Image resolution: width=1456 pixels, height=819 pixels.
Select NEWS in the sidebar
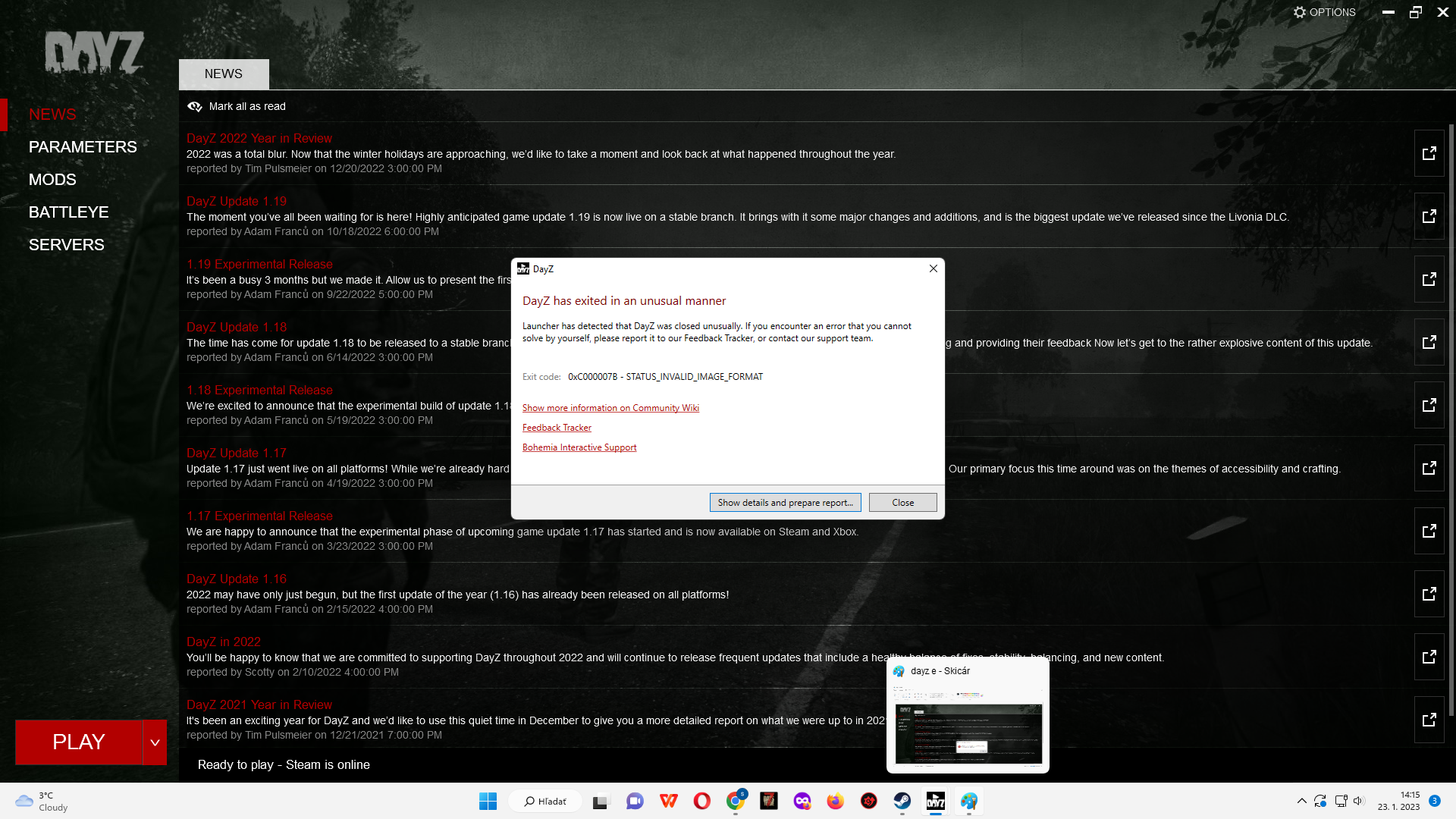pyautogui.click(x=52, y=115)
